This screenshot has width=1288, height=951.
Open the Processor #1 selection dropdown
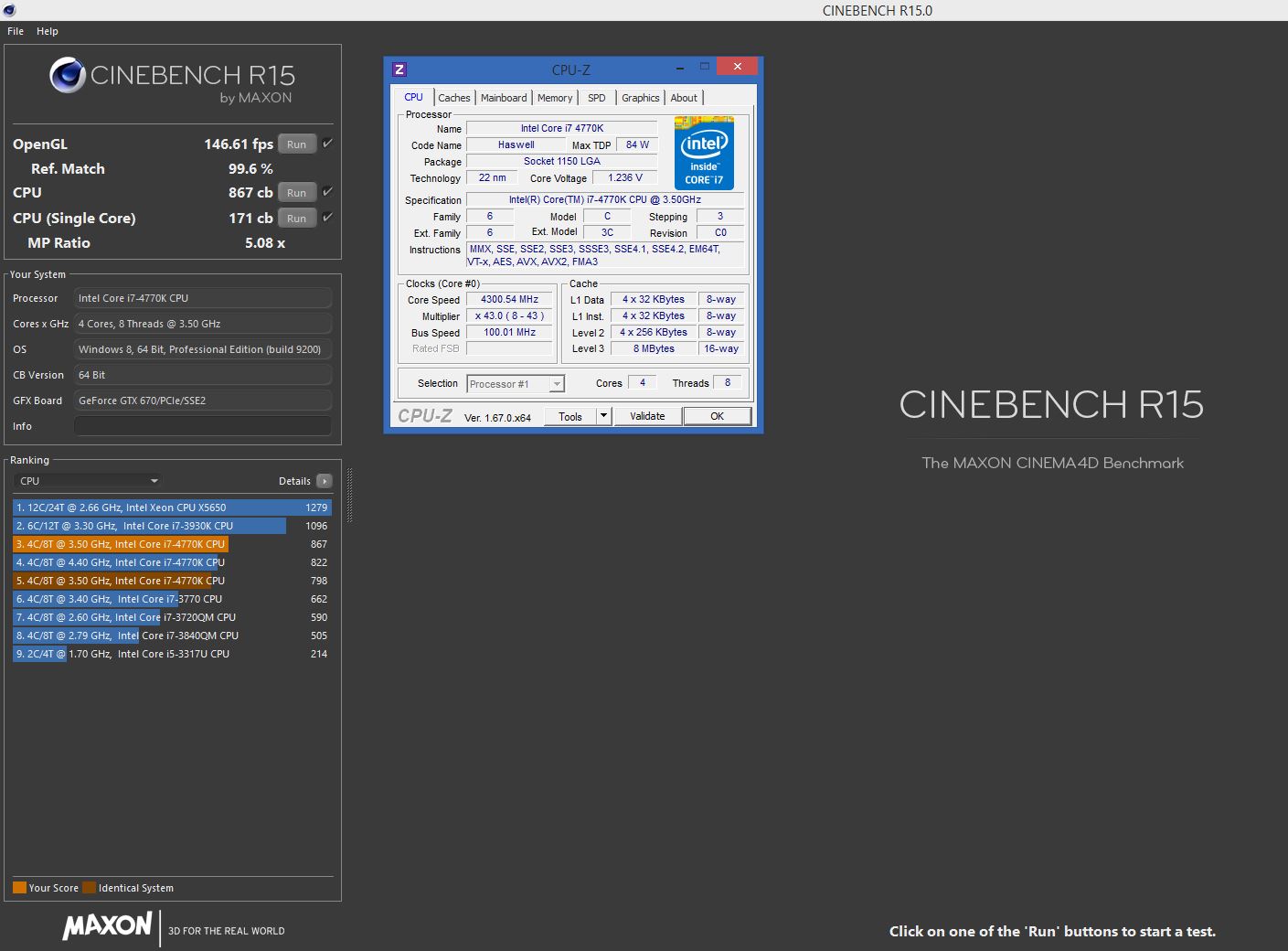[516, 384]
